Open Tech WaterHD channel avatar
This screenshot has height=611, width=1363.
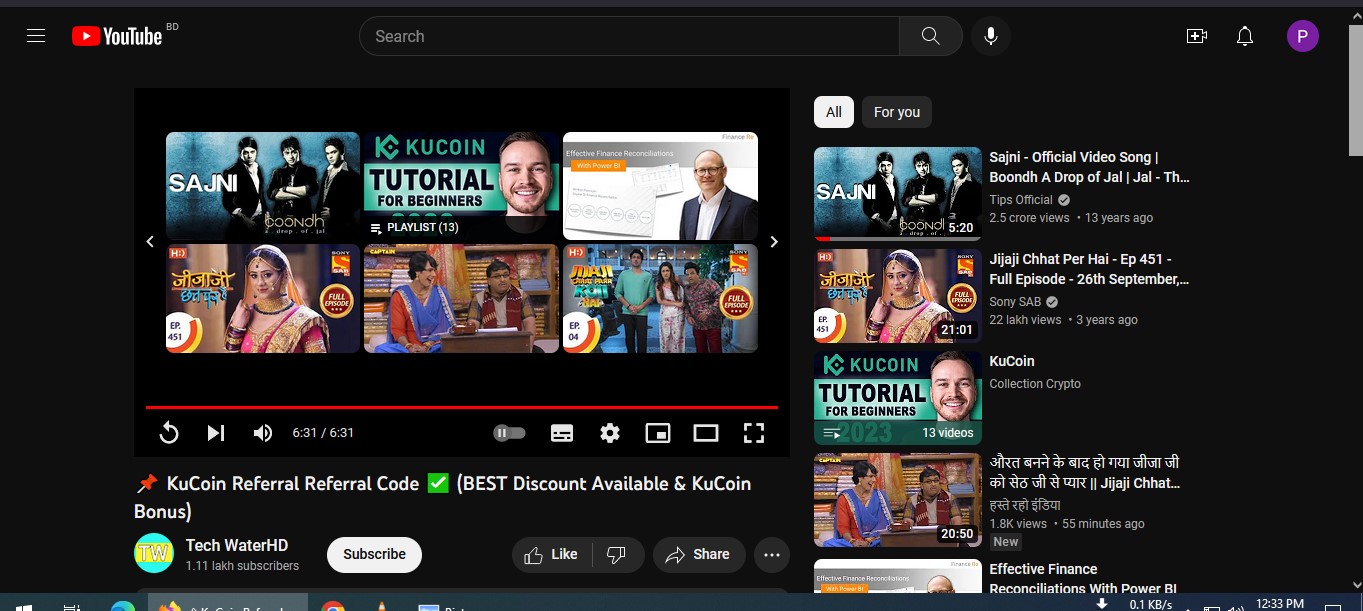coord(154,554)
